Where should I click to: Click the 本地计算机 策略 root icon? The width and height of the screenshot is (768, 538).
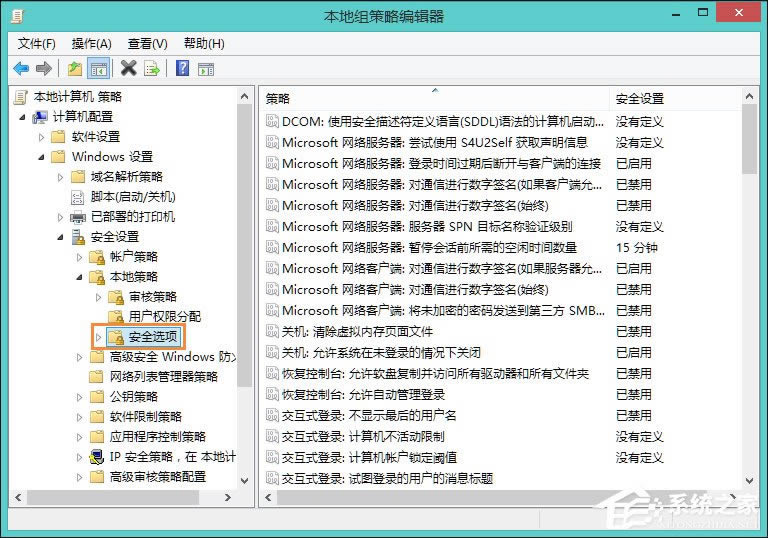point(21,97)
